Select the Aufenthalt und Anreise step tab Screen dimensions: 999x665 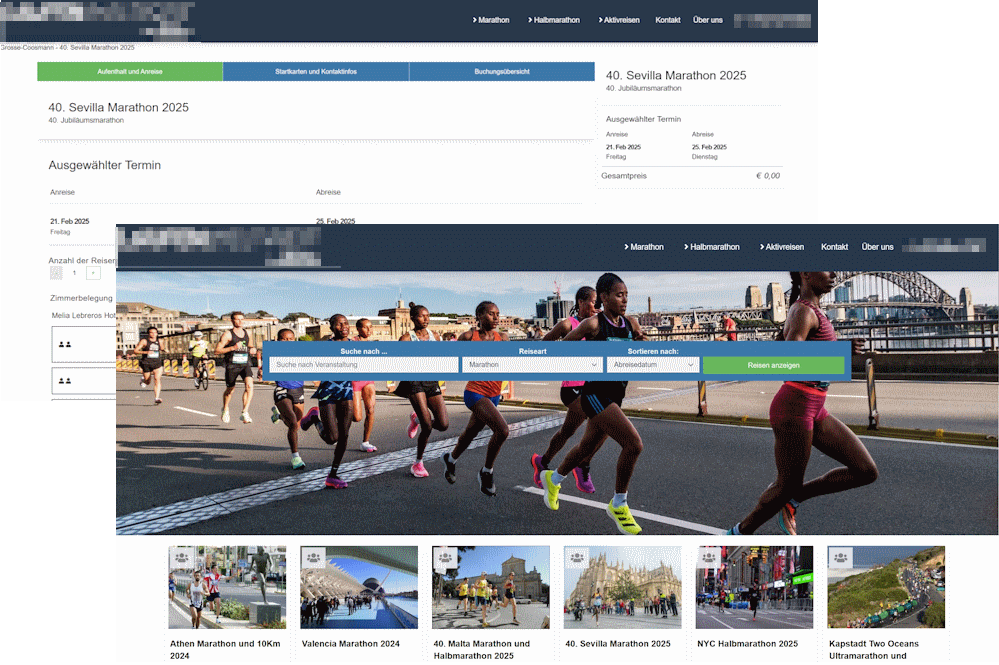[x=130, y=72]
